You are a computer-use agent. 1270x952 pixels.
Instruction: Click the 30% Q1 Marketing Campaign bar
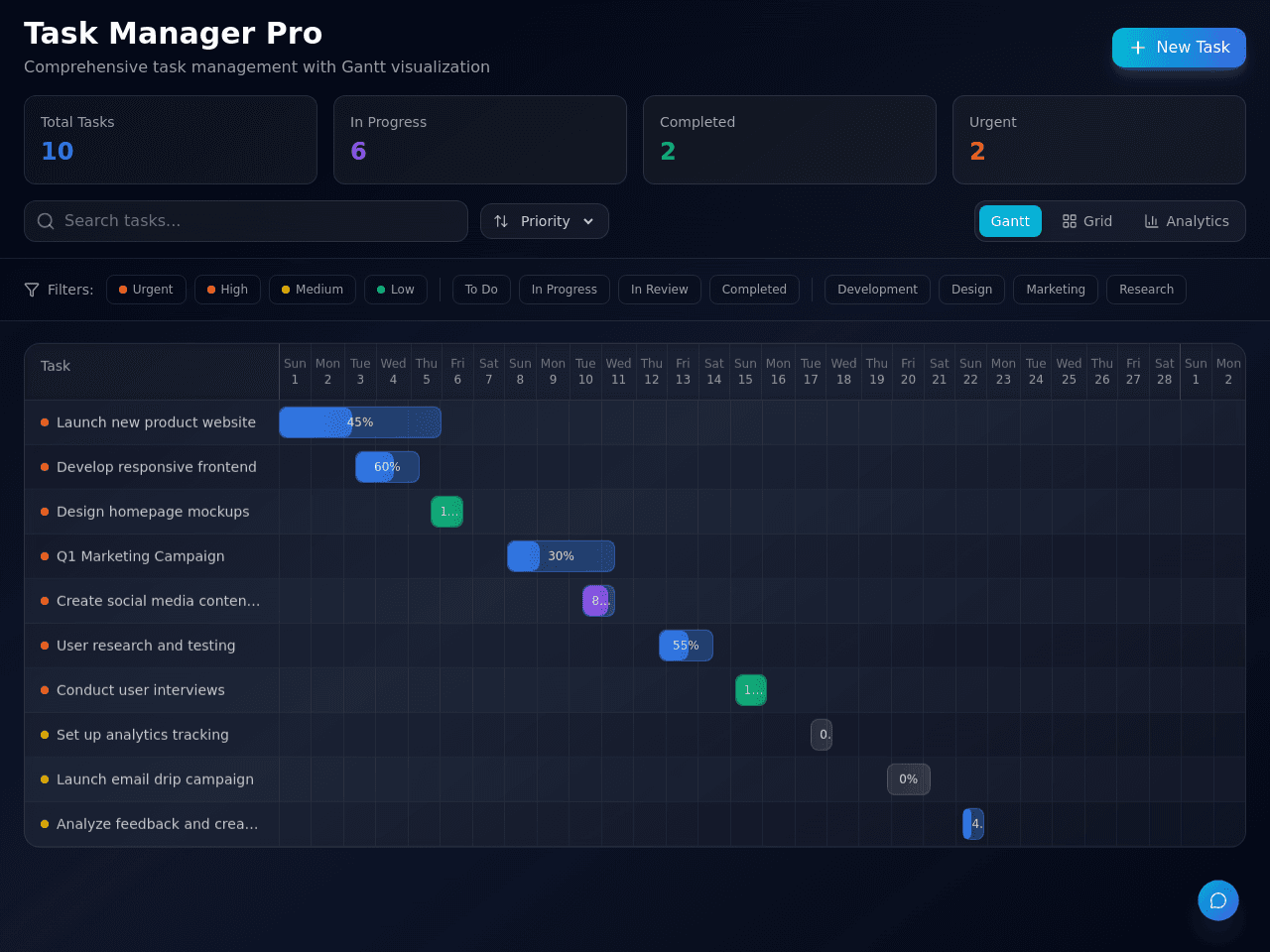[x=561, y=556]
